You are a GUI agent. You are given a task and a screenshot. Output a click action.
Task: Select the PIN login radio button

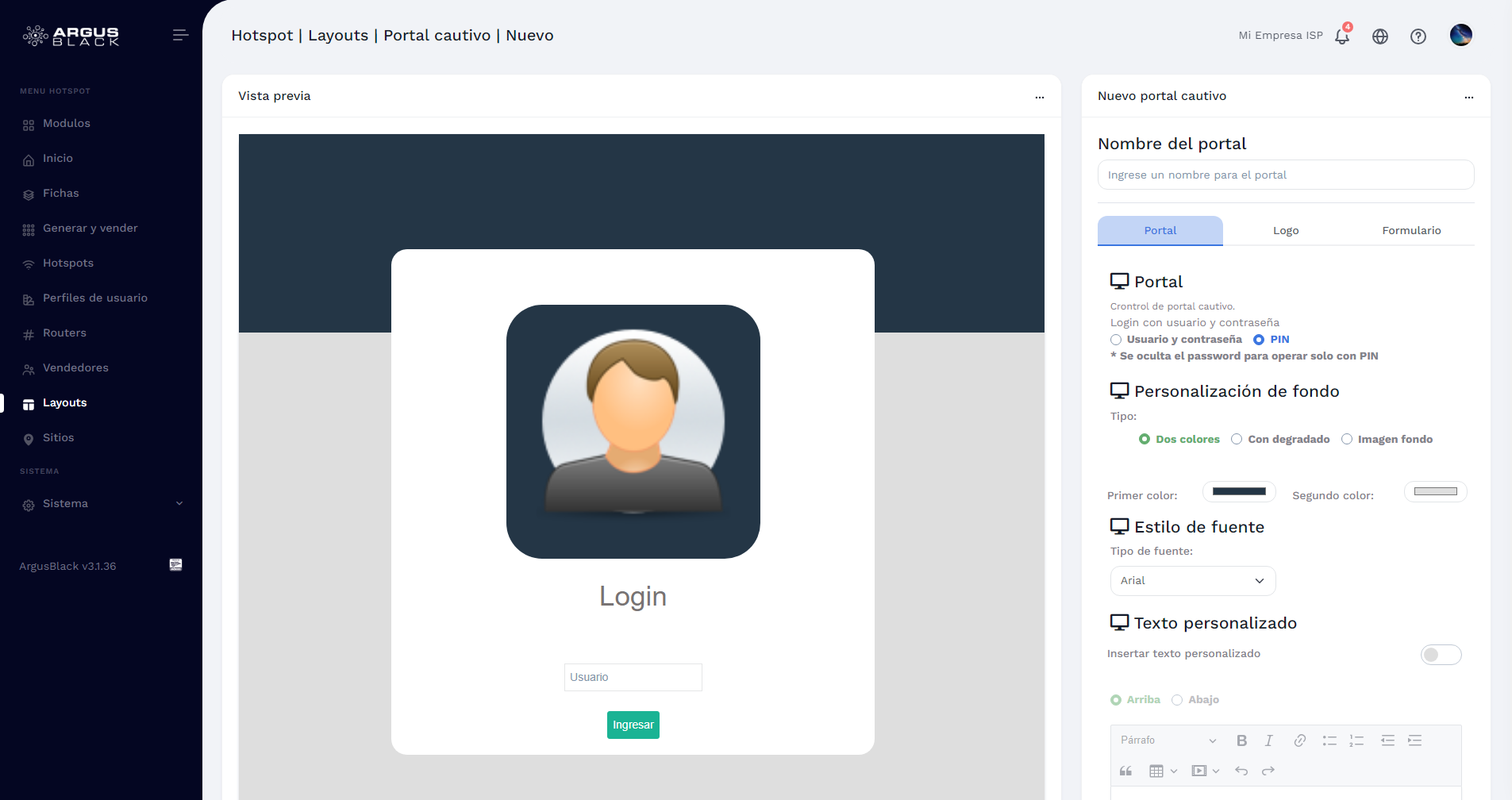tap(1260, 339)
